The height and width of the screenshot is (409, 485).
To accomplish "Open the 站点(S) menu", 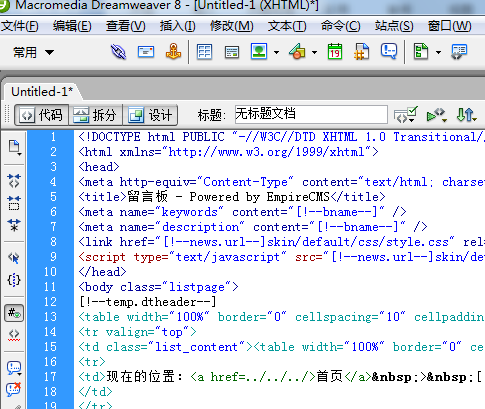I will 394,26.
